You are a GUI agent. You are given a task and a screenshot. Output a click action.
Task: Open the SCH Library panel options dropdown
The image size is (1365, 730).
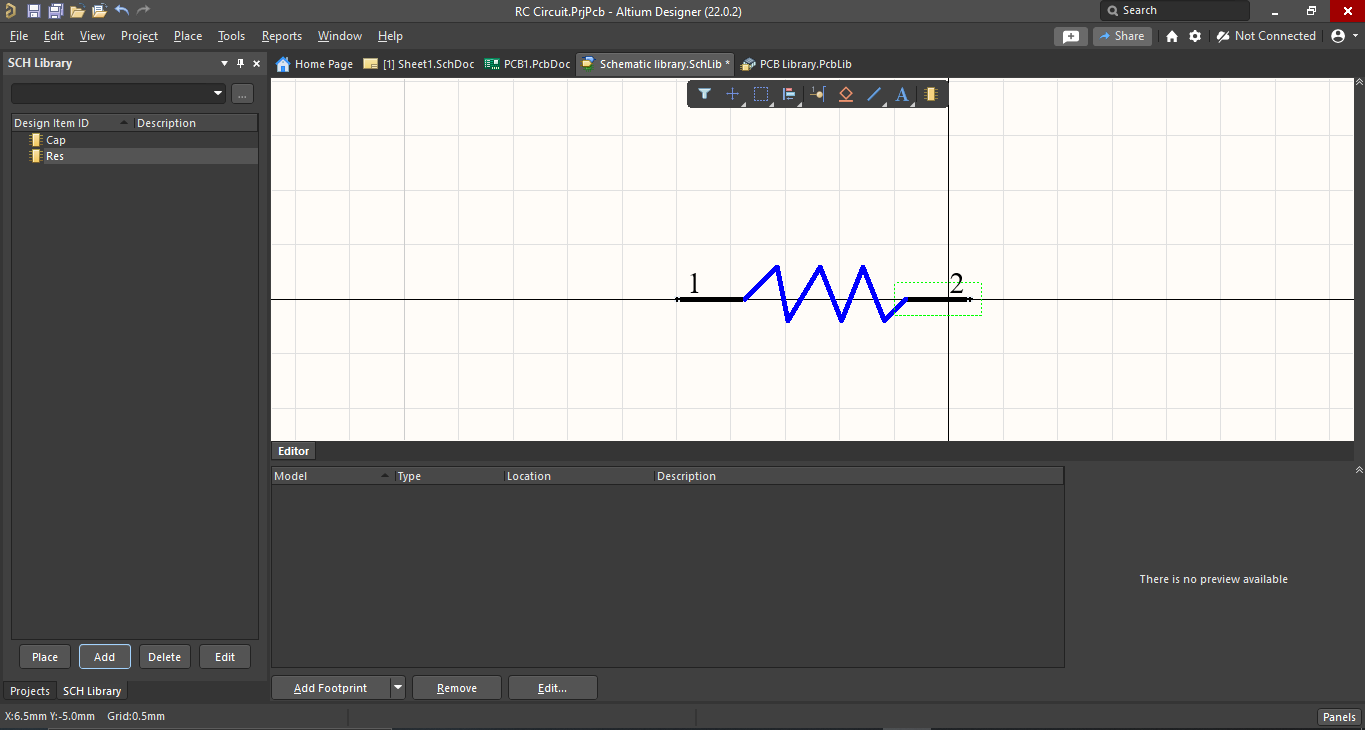click(x=224, y=63)
